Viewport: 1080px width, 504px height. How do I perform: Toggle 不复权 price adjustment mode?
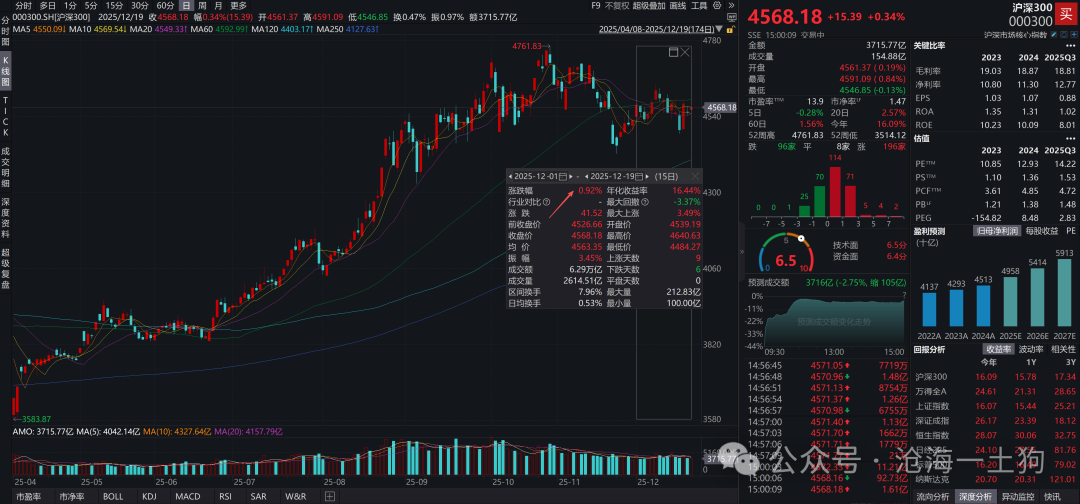pyautogui.click(x=618, y=6)
